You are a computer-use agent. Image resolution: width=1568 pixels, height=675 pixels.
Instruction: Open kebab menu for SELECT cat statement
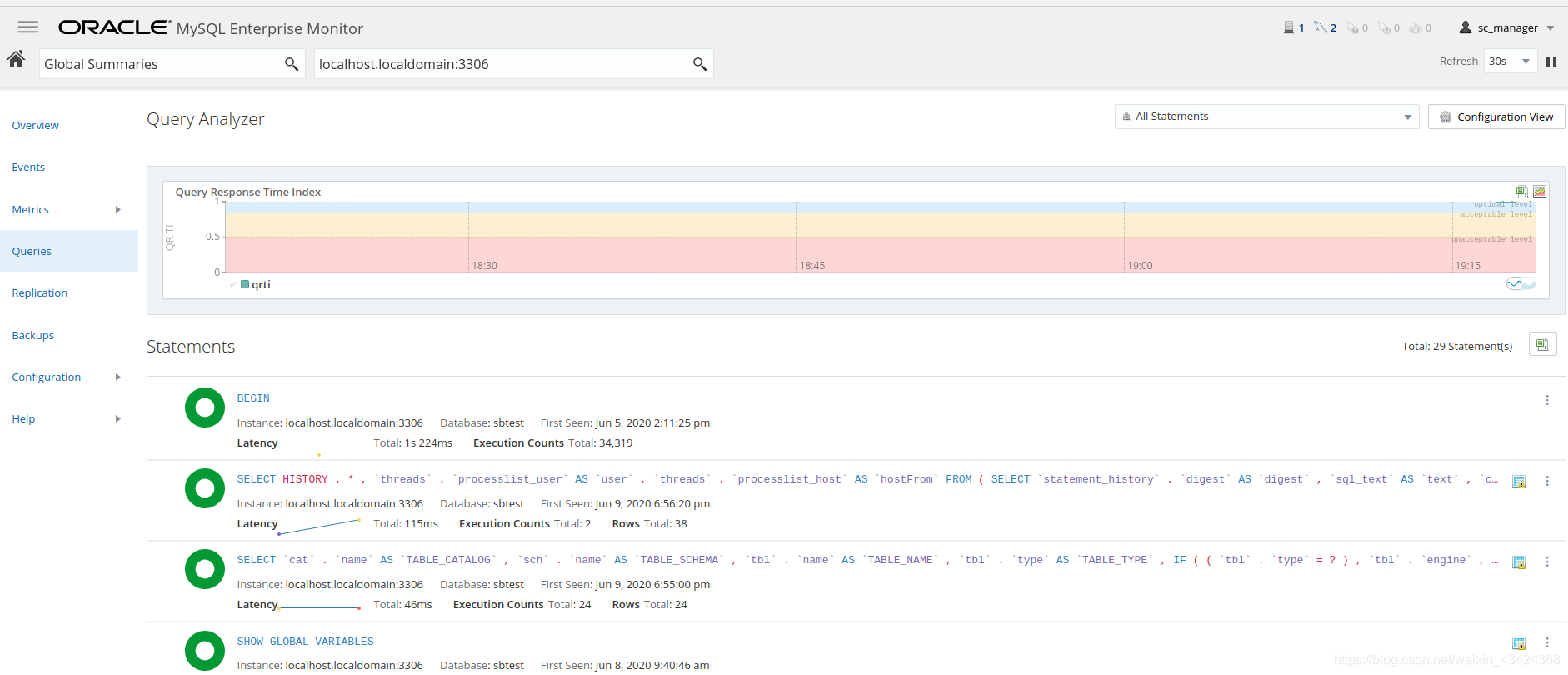point(1547,562)
